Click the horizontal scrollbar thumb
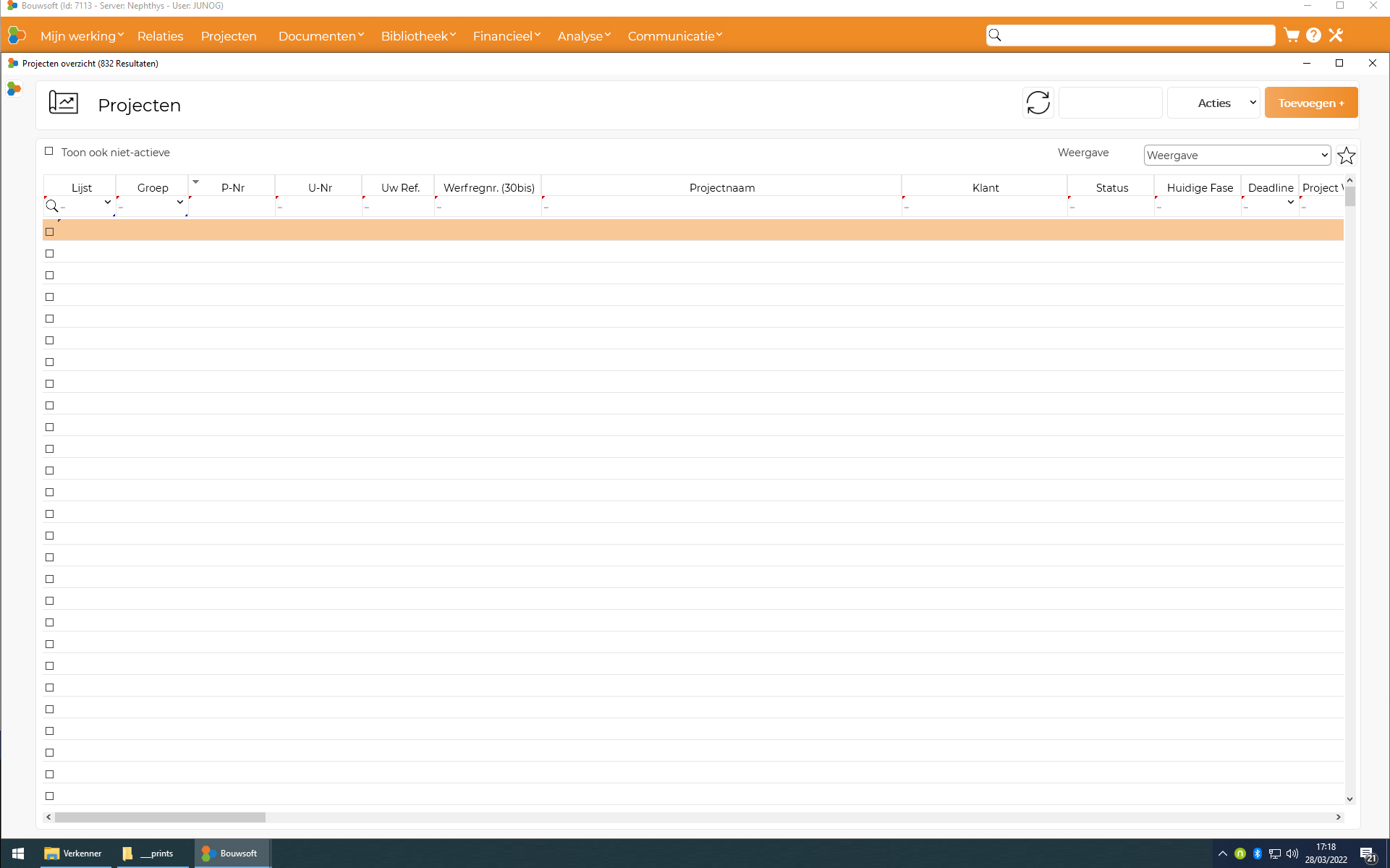This screenshot has width=1390, height=868. pyautogui.click(x=160, y=817)
